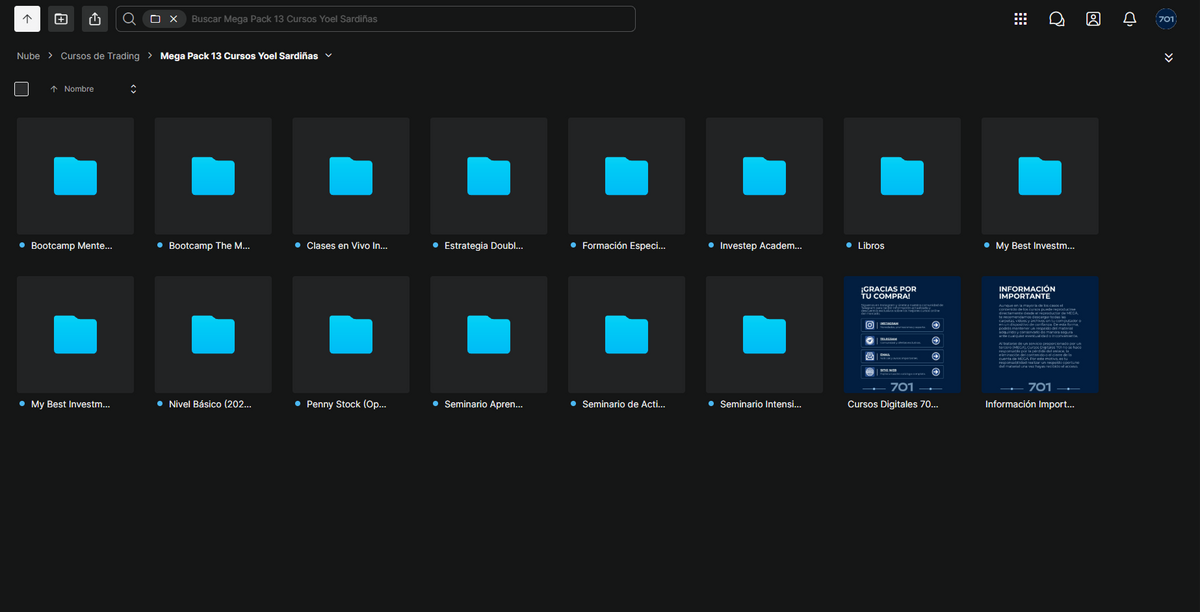Select the Seminario Intensi... folder icon
This screenshot has height=612, width=1200.
(x=764, y=335)
